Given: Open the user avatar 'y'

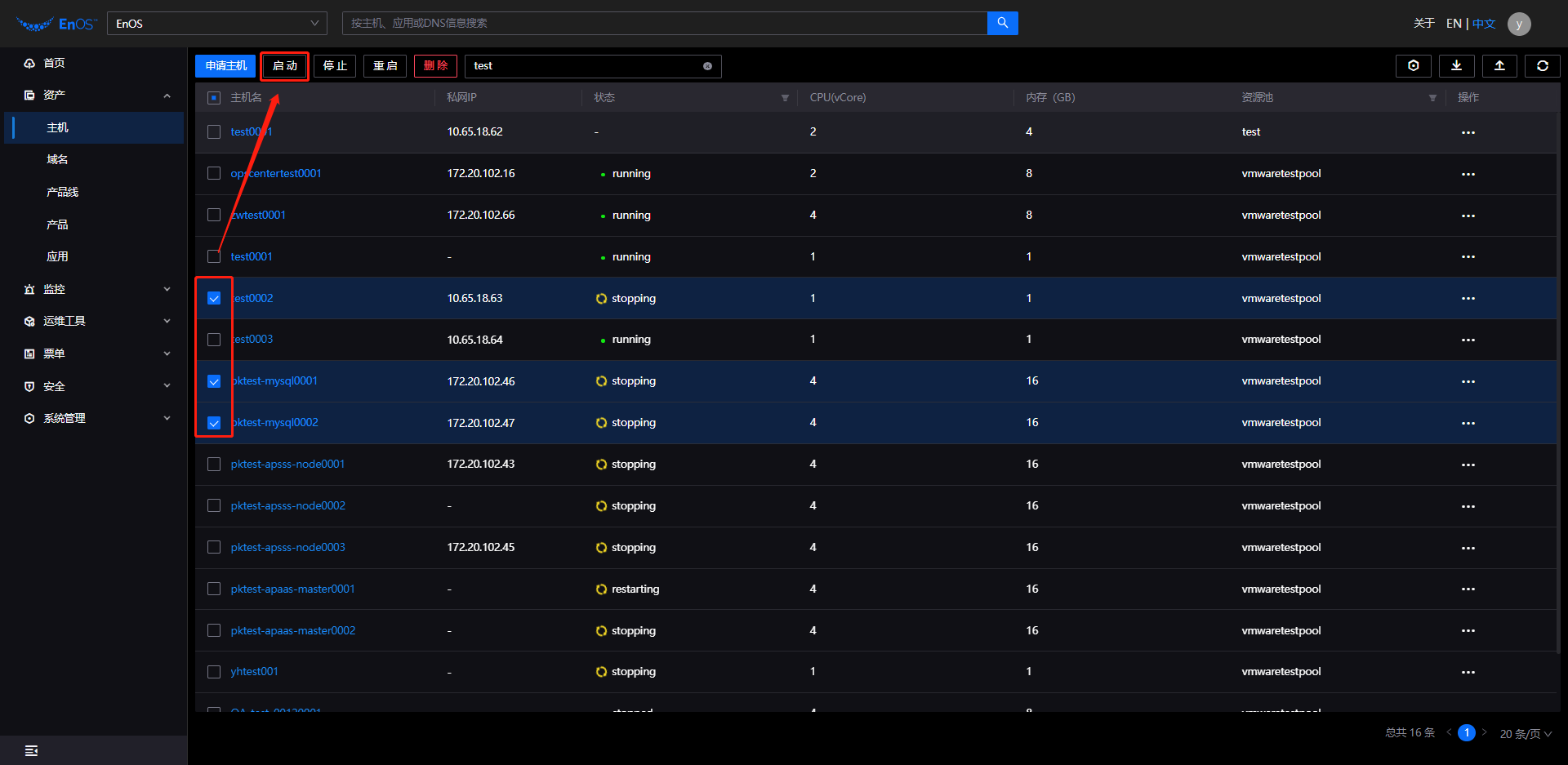Looking at the screenshot, I should [x=1519, y=24].
